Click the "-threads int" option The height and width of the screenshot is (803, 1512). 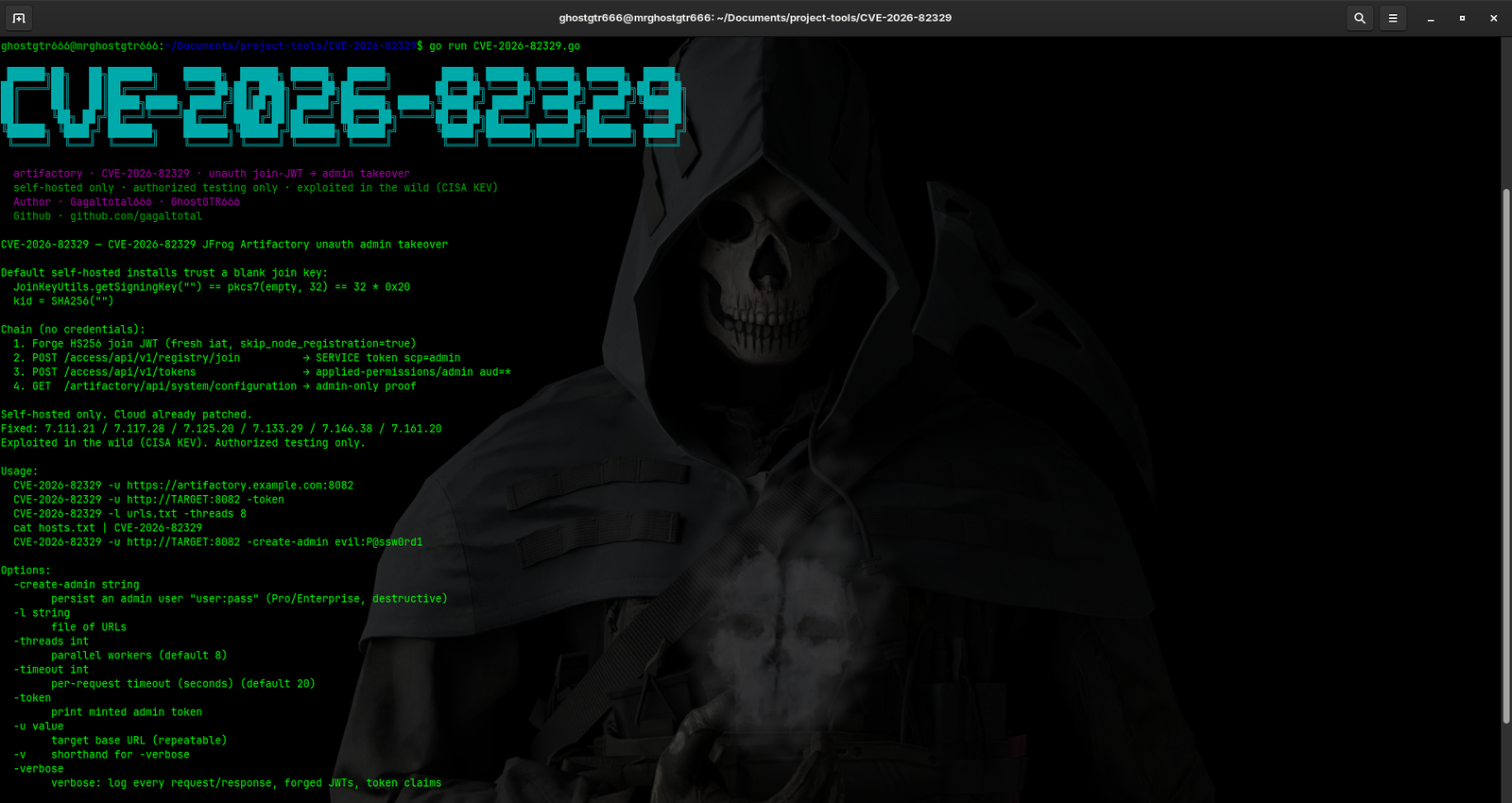pos(51,641)
